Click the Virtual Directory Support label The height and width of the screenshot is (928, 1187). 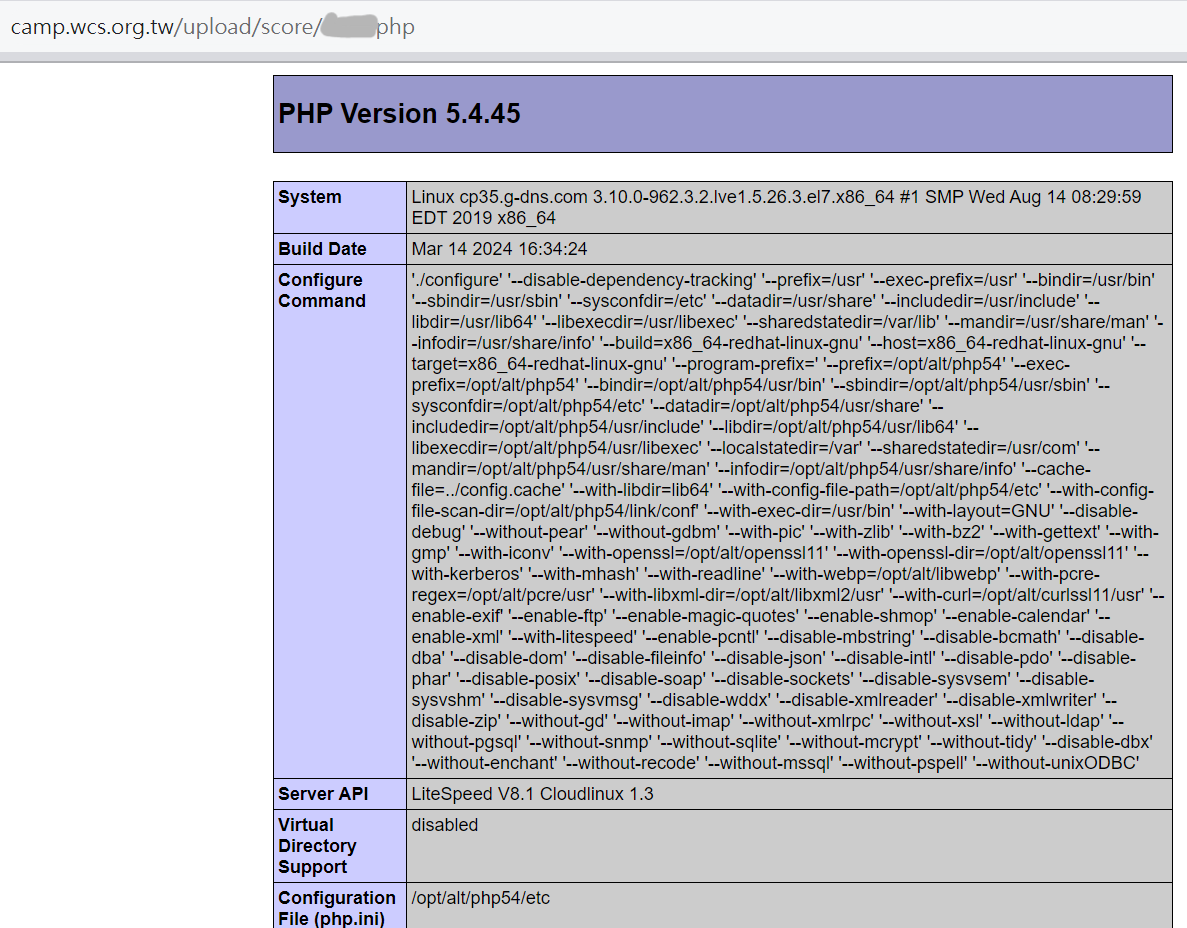tap(316, 845)
